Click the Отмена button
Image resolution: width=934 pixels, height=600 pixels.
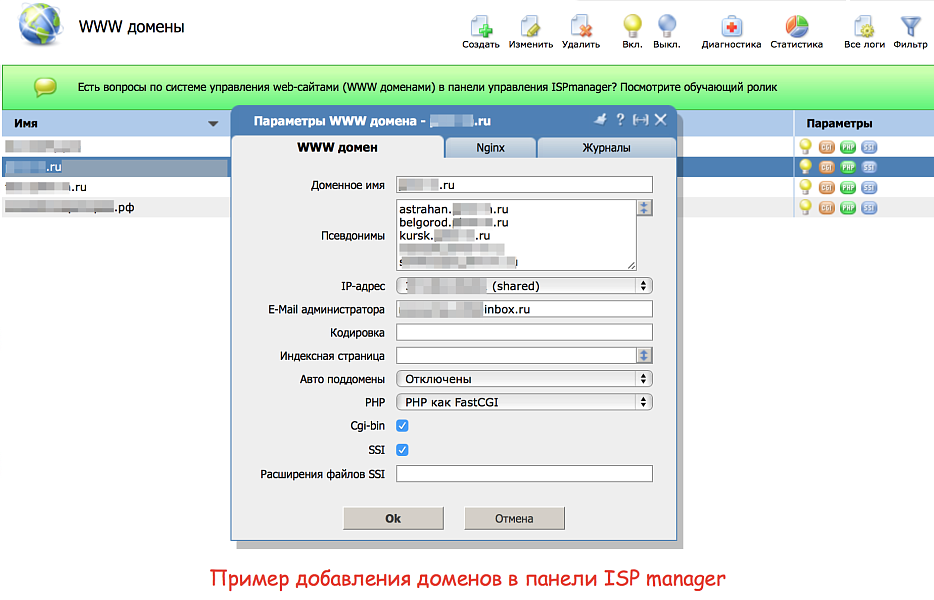[x=514, y=518]
